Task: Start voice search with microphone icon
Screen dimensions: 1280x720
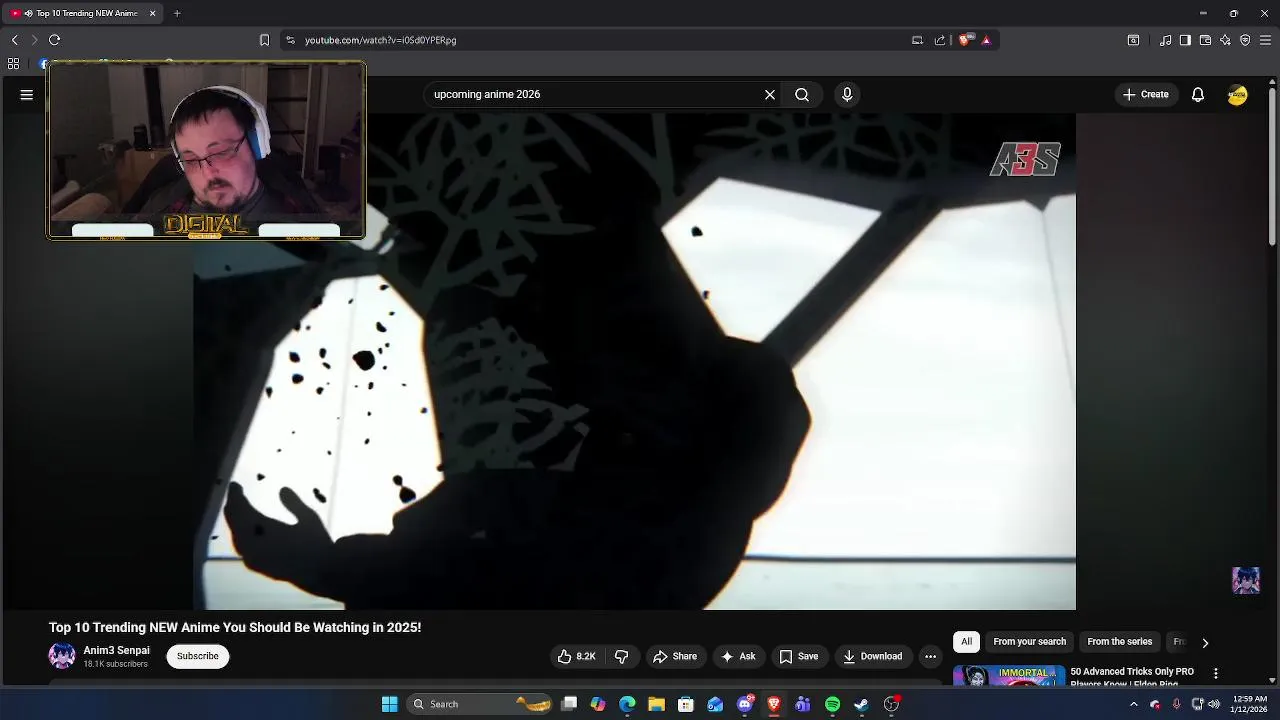Action: click(847, 95)
